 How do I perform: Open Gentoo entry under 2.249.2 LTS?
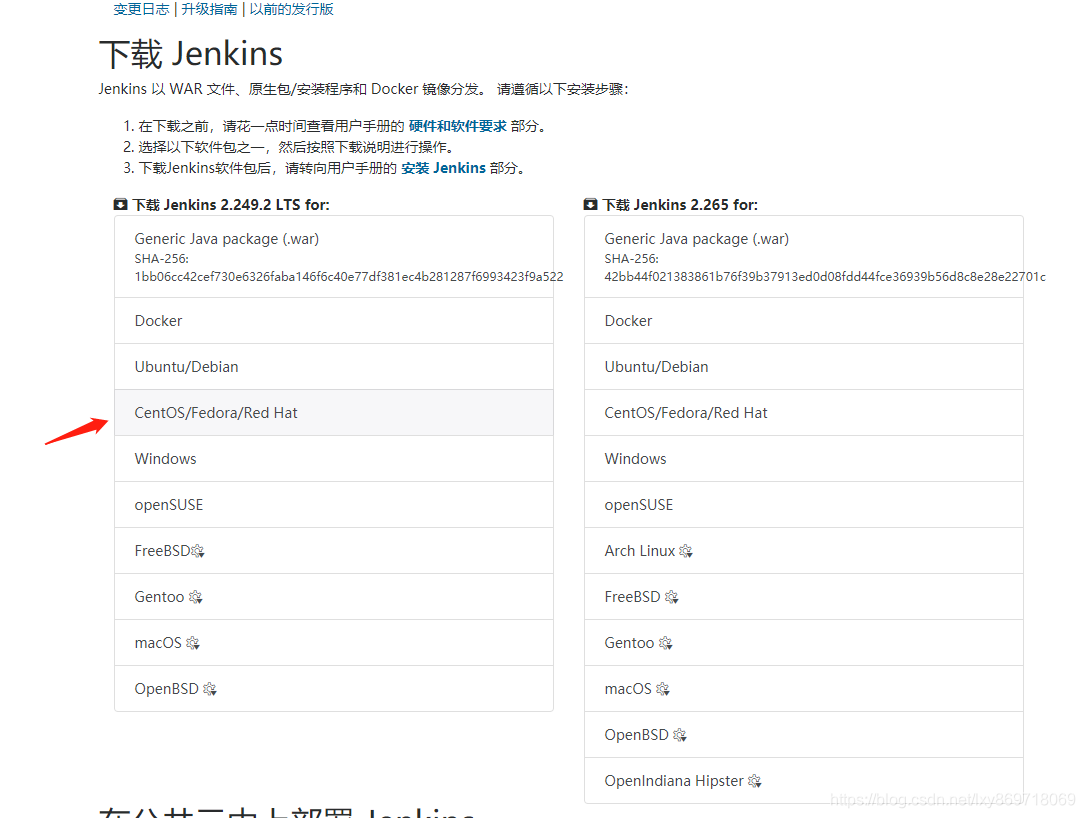point(334,597)
